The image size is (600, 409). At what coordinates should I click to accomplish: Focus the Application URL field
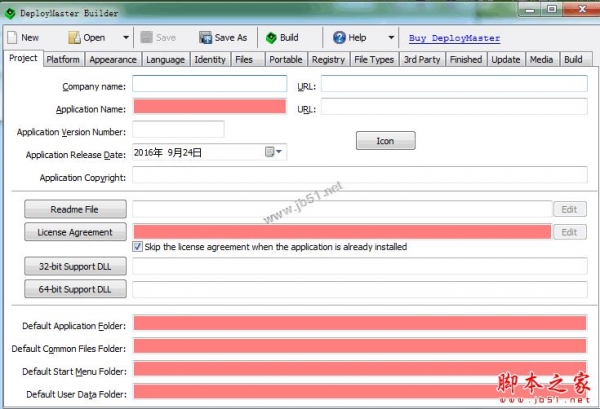[x=454, y=106]
